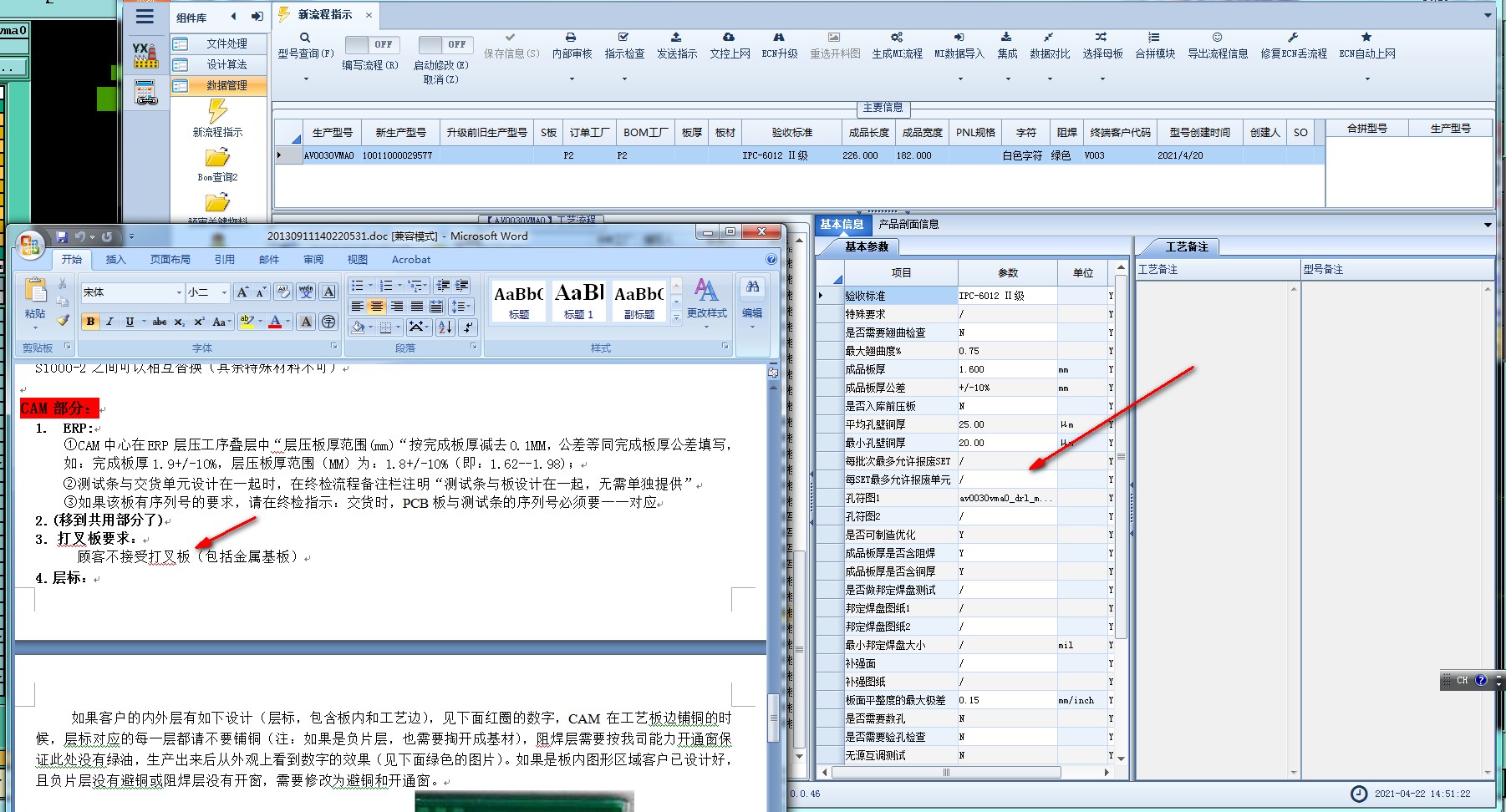
Task: Click the Superscript icon in Word
Action: click(199, 322)
